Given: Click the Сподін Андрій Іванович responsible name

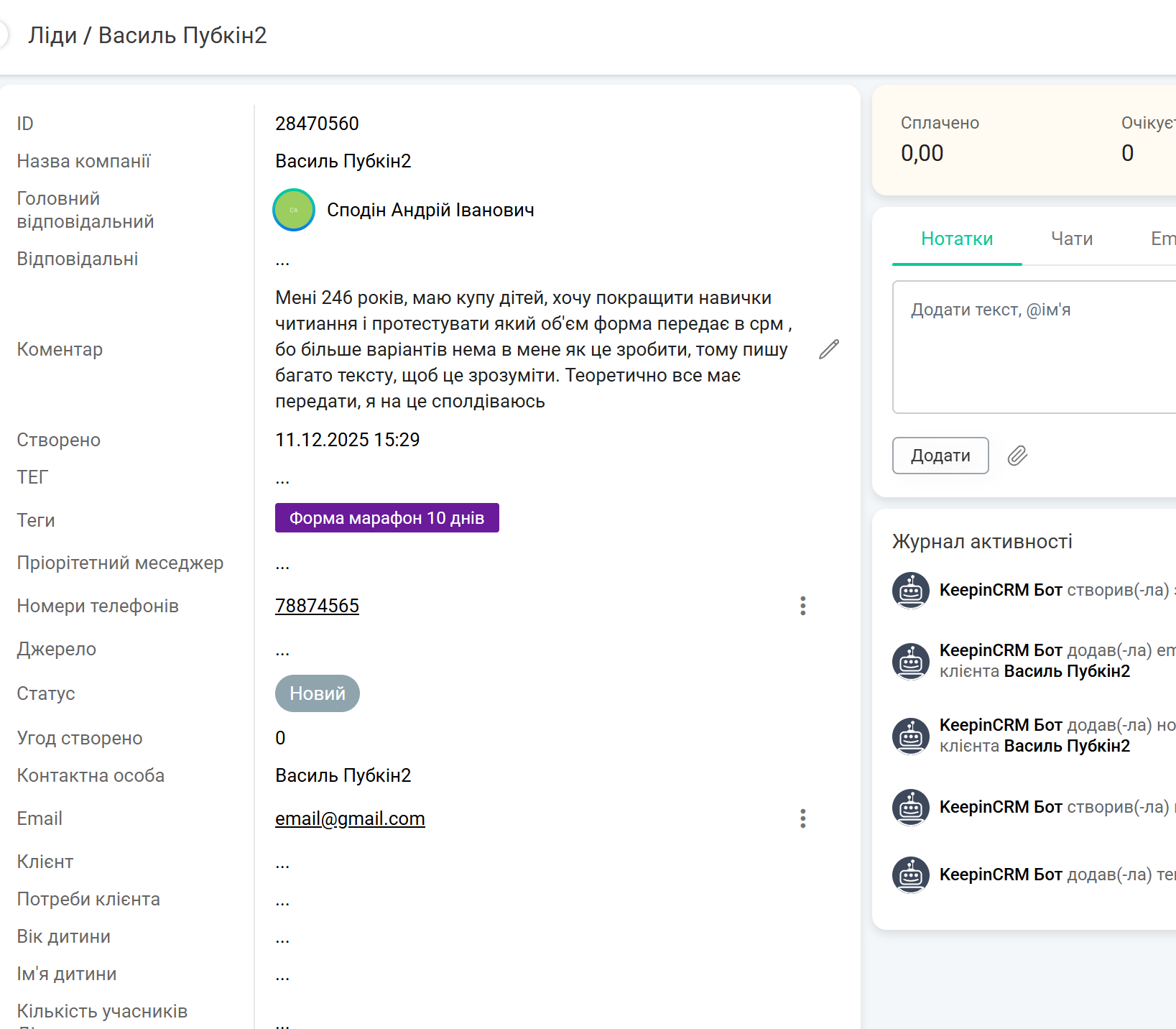Looking at the screenshot, I should point(430,210).
